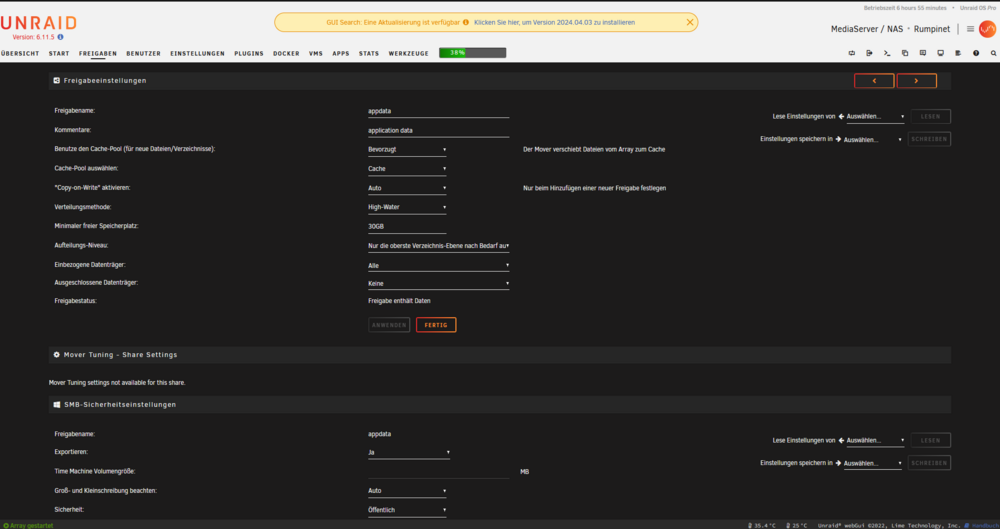Expand the High-Water Verteilungsmethode dropdown
1000x529 pixels.
click(x=407, y=207)
